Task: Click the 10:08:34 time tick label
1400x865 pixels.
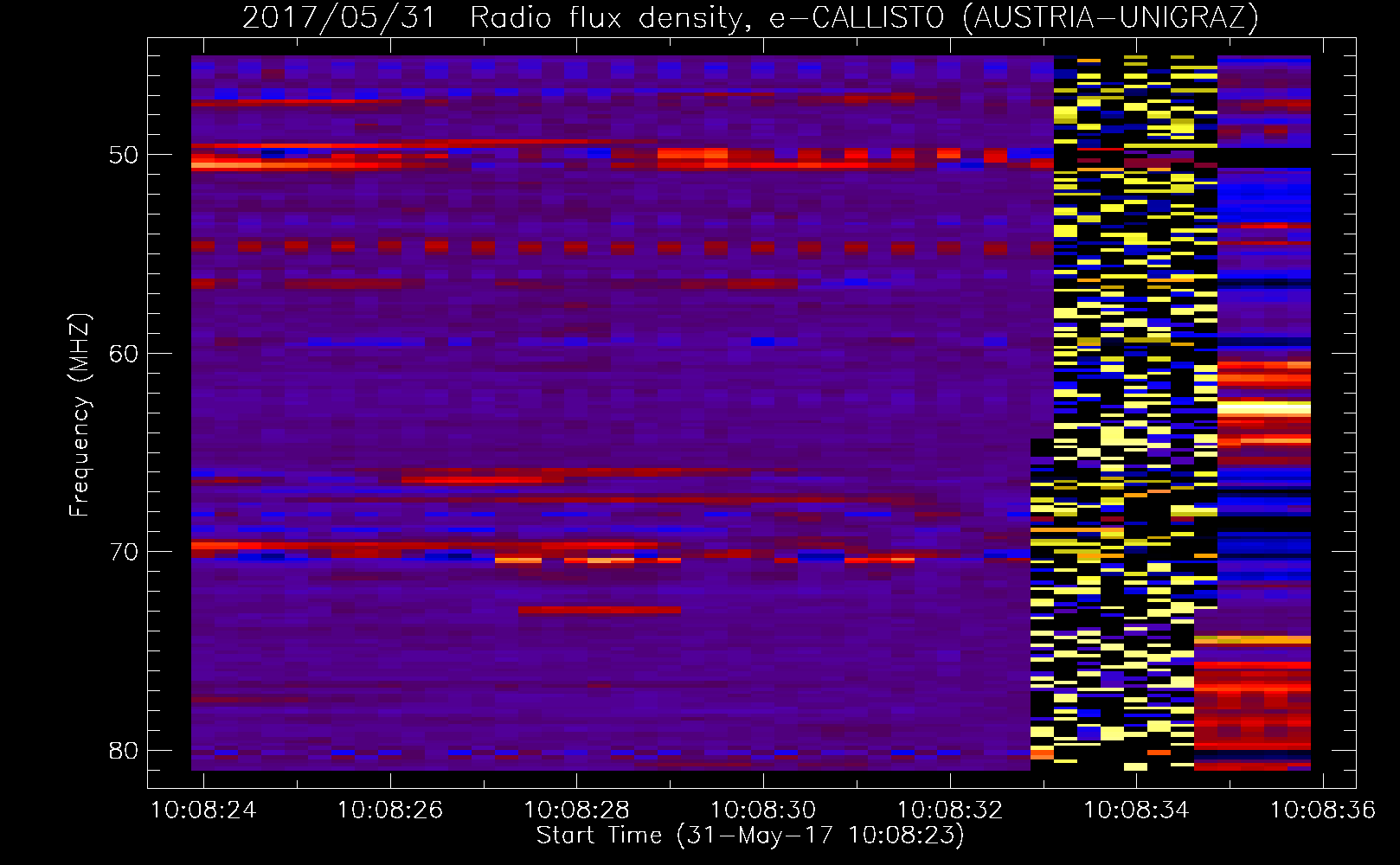Action: point(1136,811)
